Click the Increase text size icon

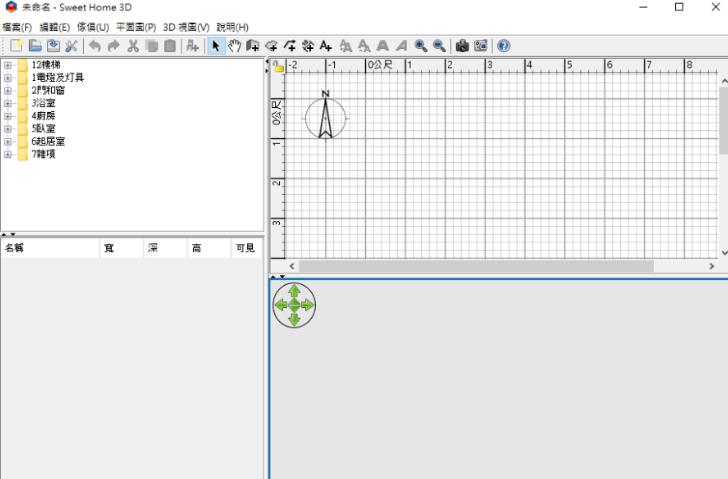345,45
